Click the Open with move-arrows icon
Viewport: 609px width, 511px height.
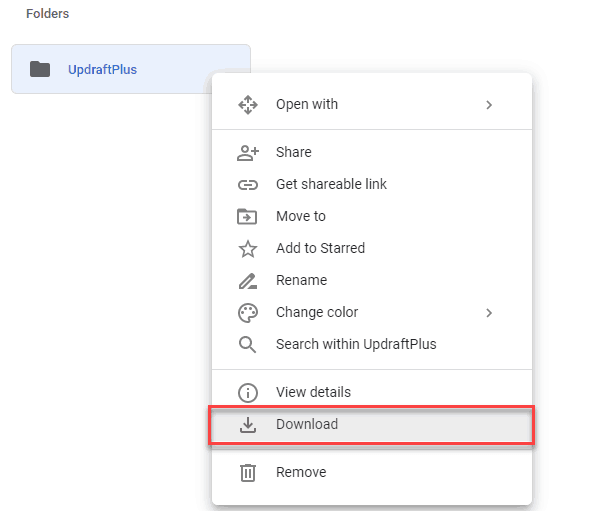[248, 105]
